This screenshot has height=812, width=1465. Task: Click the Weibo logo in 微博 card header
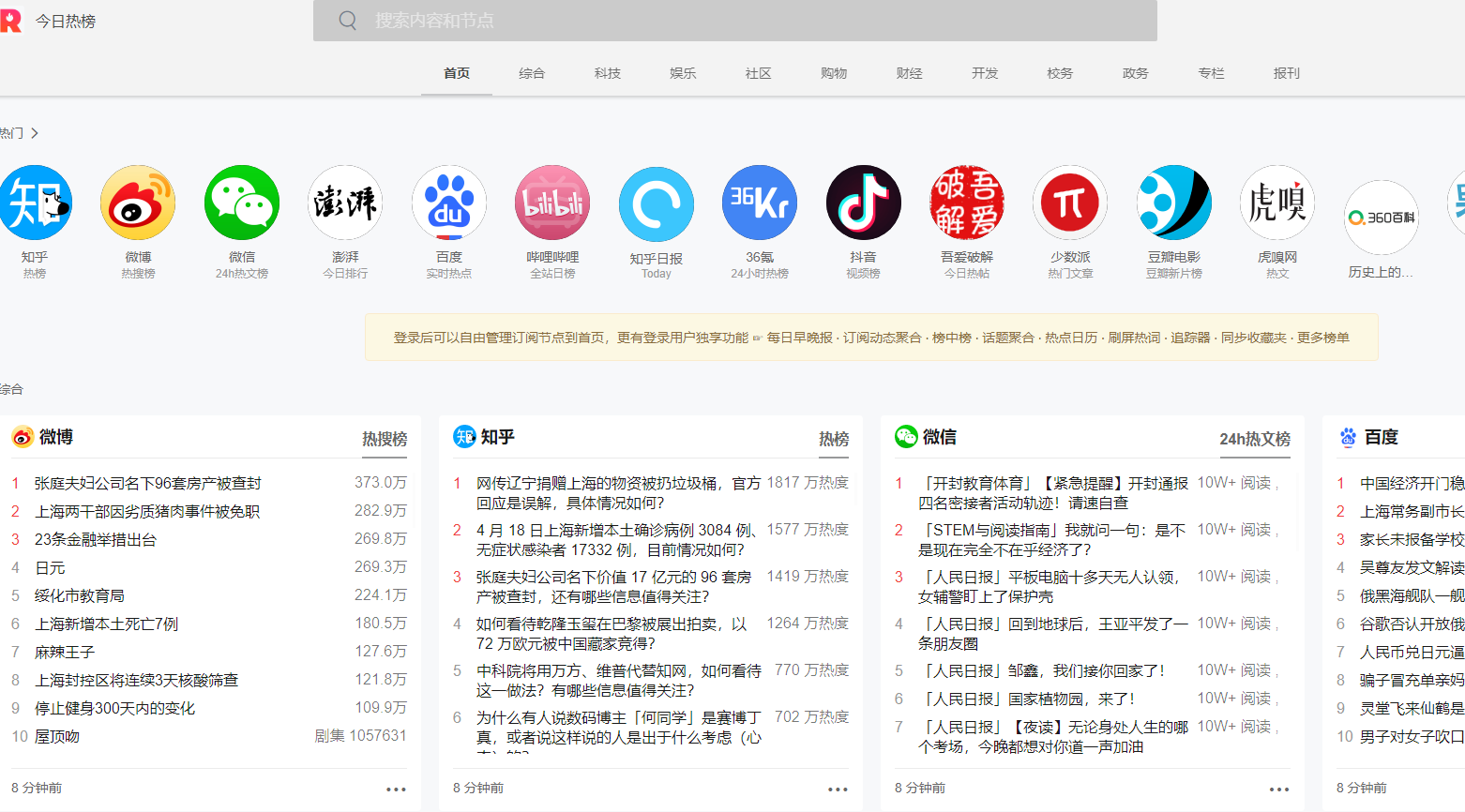(23, 437)
